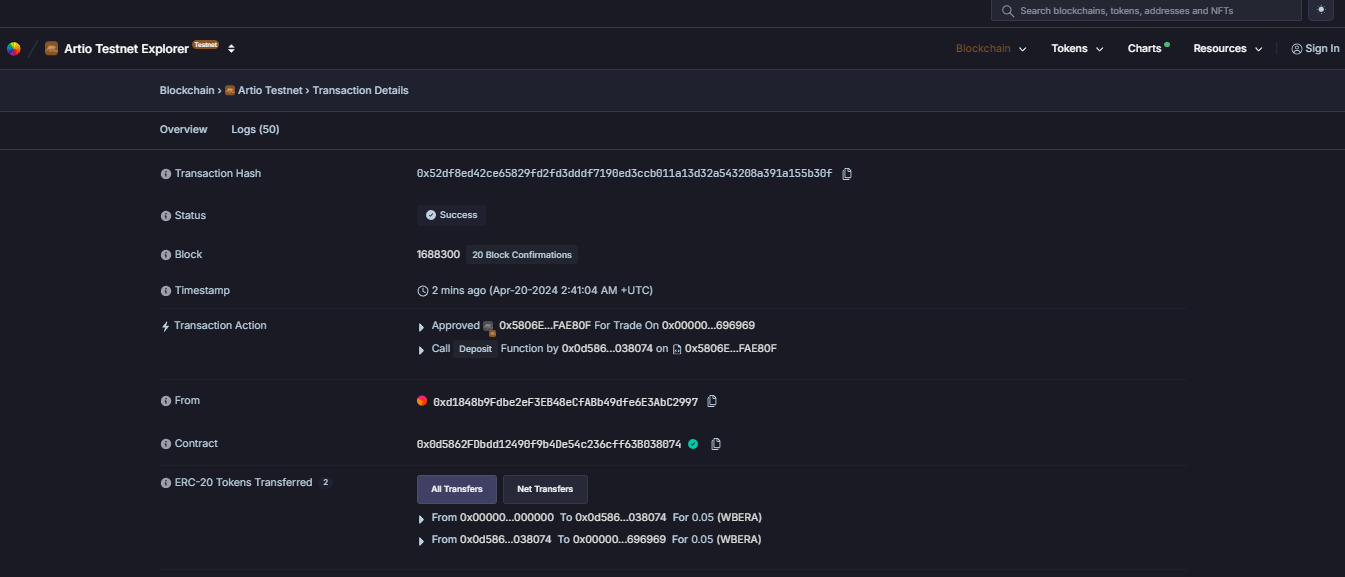Screen dimensions: 1345x577
Task: Click the Transaction Details breadcrumb text
Action: tap(361, 90)
